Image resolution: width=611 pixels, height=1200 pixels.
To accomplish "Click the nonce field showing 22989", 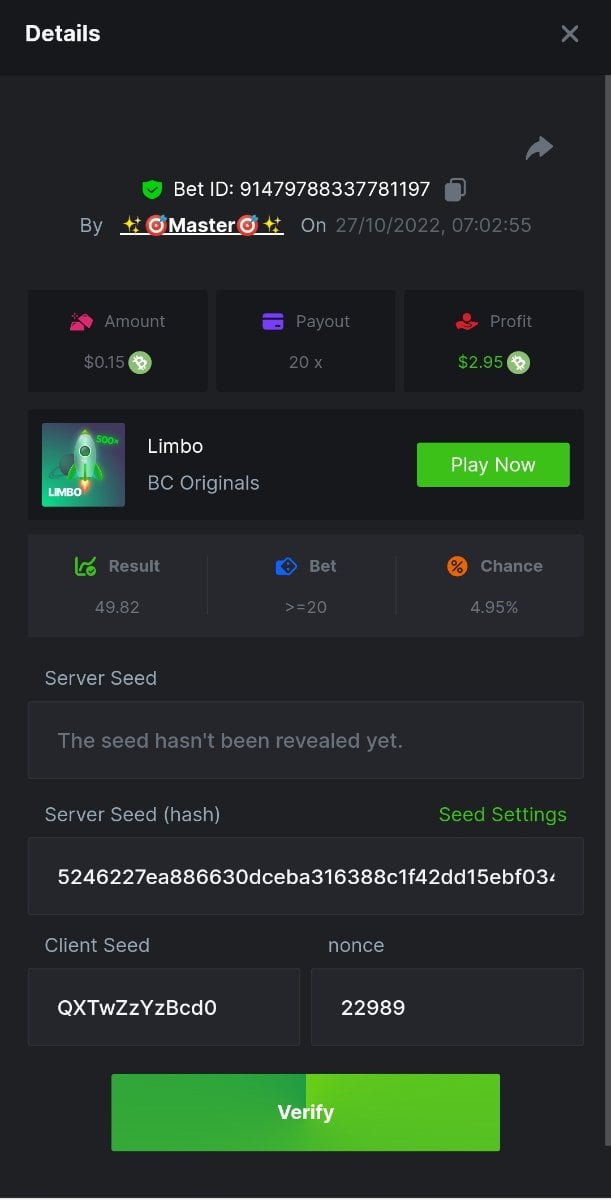I will pyautogui.click(x=447, y=1007).
